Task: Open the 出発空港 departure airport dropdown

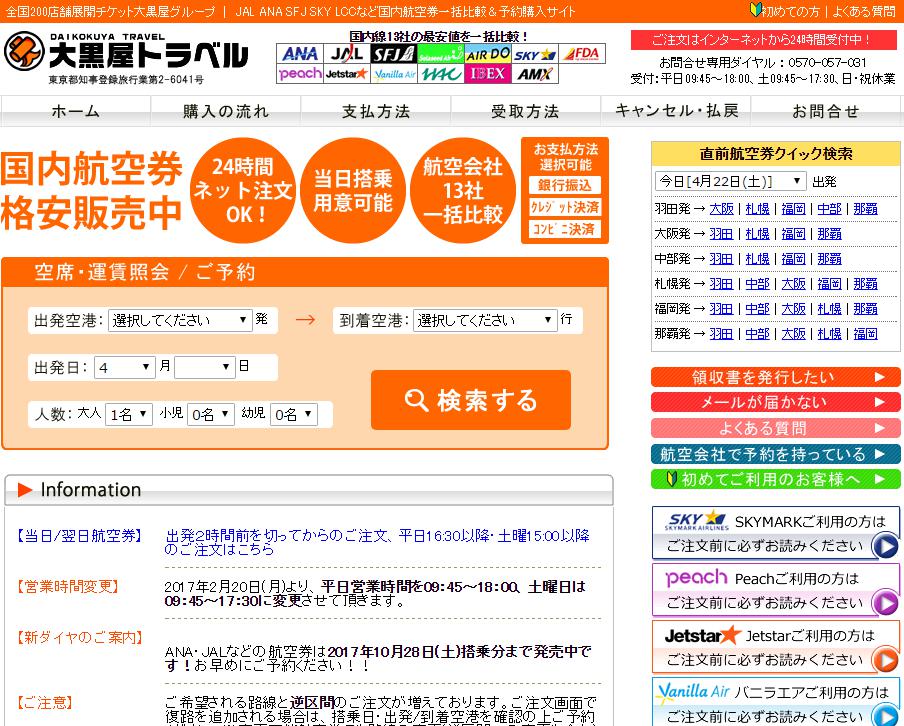Action: 180,320
